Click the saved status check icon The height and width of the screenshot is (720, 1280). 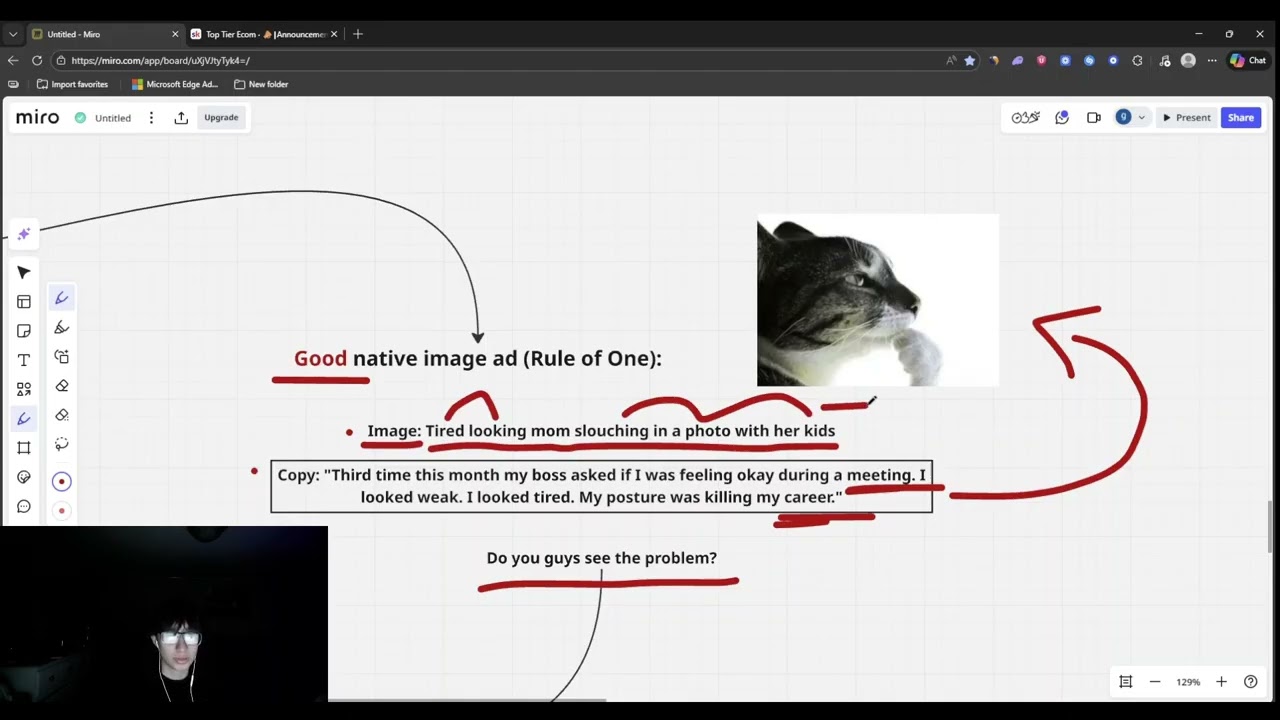80,117
